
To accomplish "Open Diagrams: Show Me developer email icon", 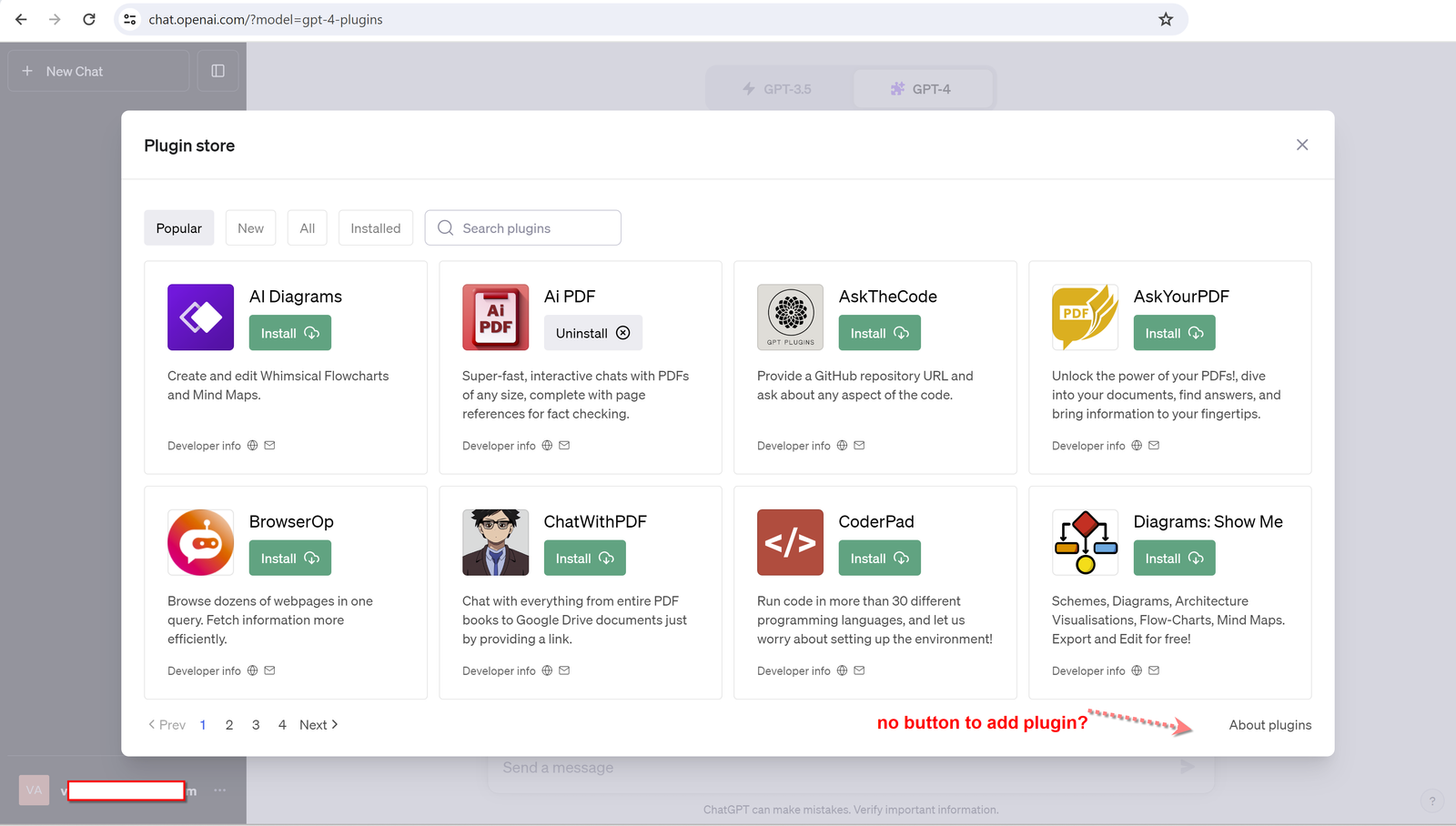I will pos(1154,670).
